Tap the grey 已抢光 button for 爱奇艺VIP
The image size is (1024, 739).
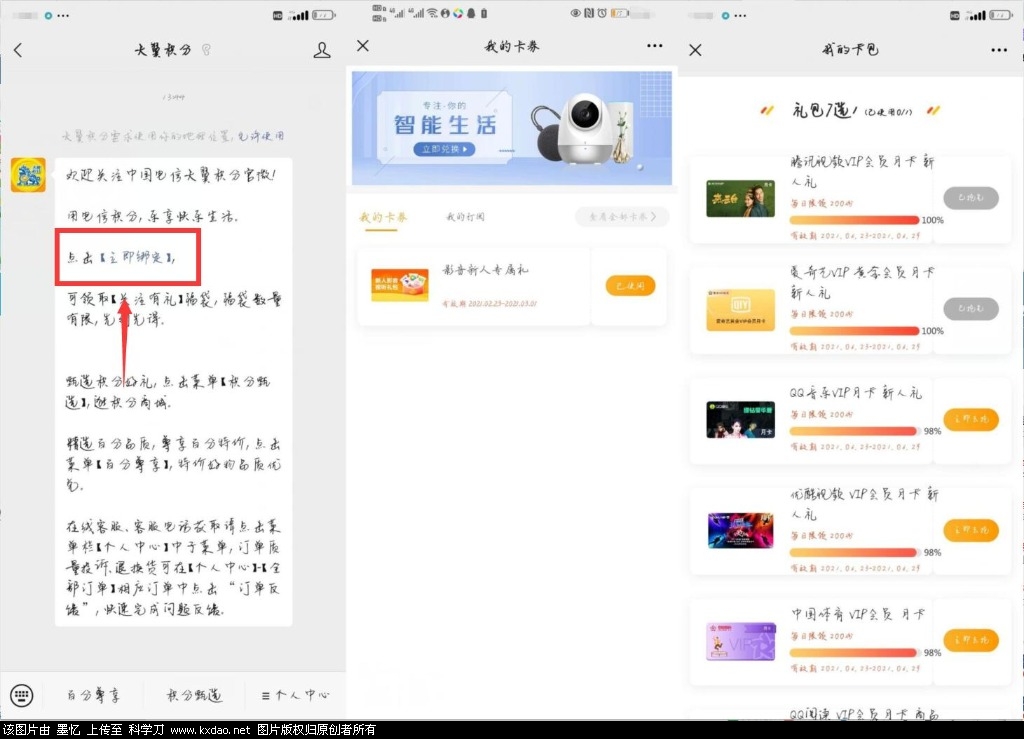tap(971, 308)
